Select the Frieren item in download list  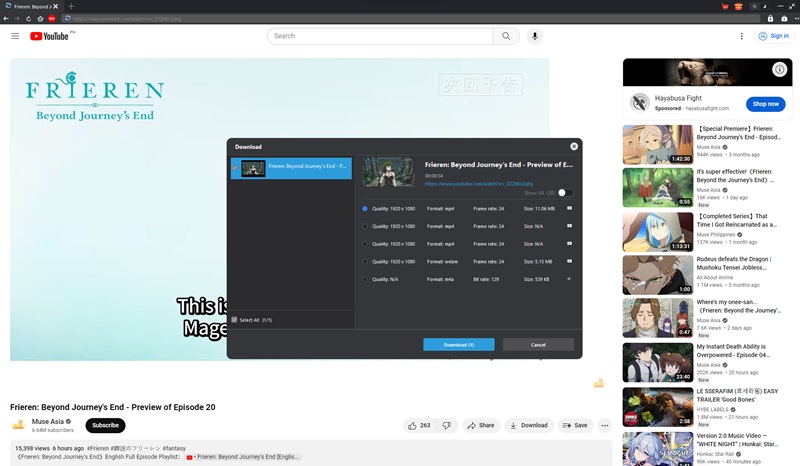[x=291, y=168]
